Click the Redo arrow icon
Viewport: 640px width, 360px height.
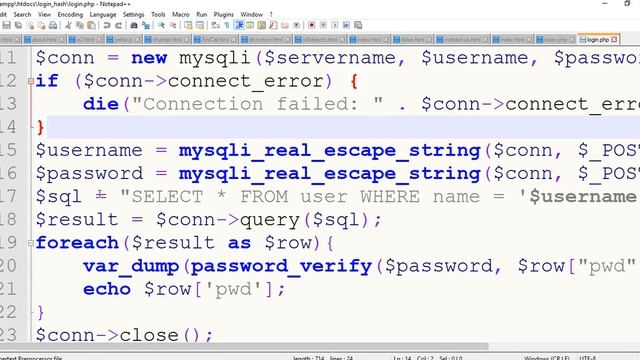119,25
